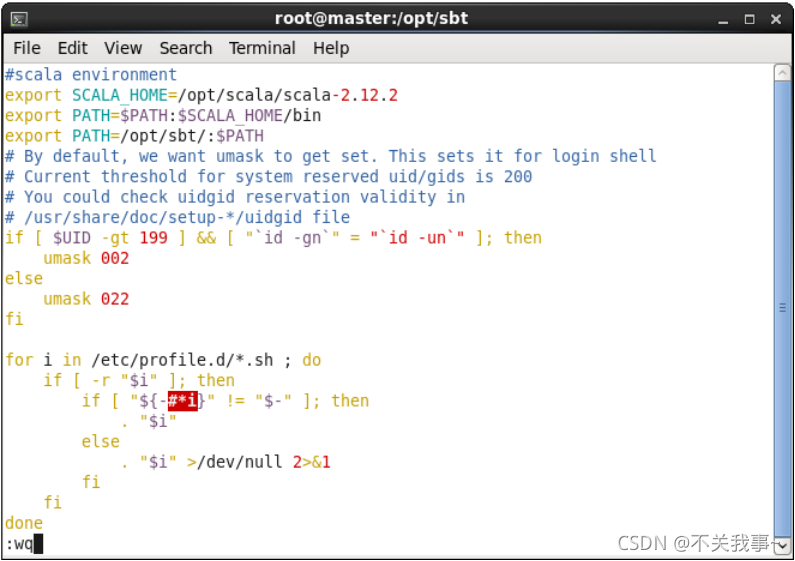795x561 pixels.
Task: Close the root@master terminal window
Action: click(776, 19)
